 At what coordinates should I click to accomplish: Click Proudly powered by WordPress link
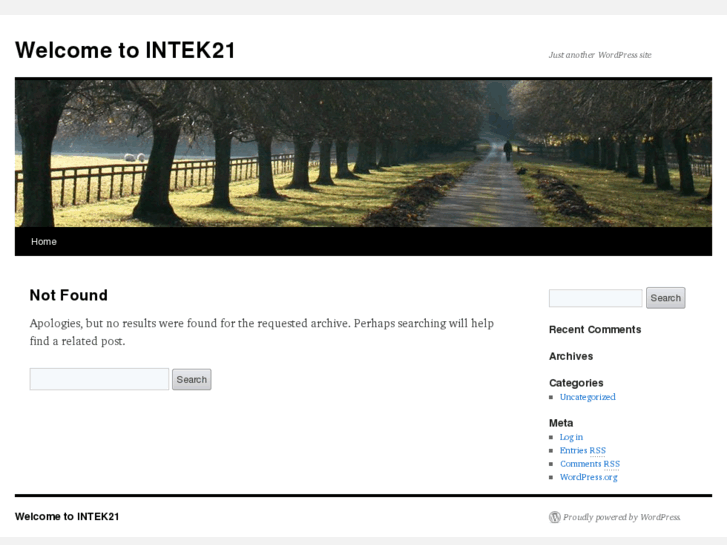coord(621,517)
